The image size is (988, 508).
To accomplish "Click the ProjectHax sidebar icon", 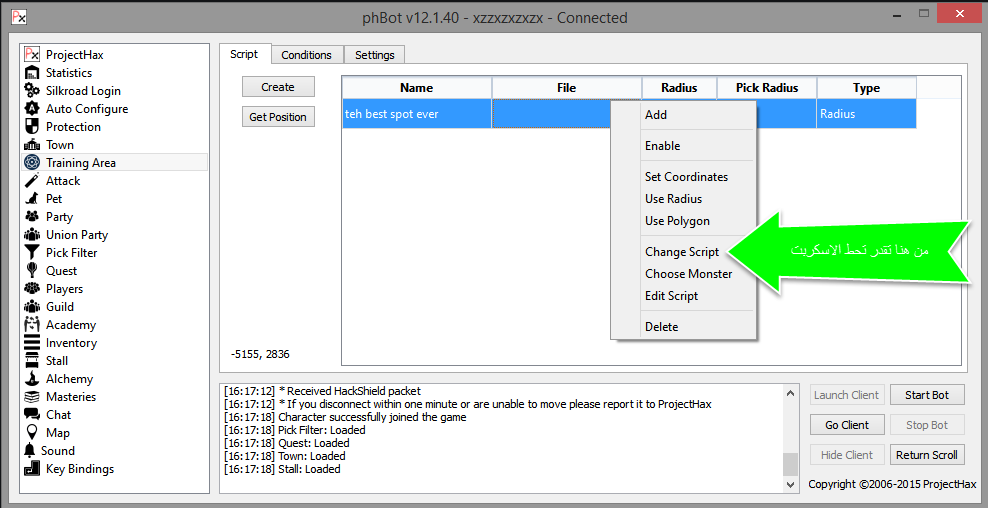I will (32, 55).
